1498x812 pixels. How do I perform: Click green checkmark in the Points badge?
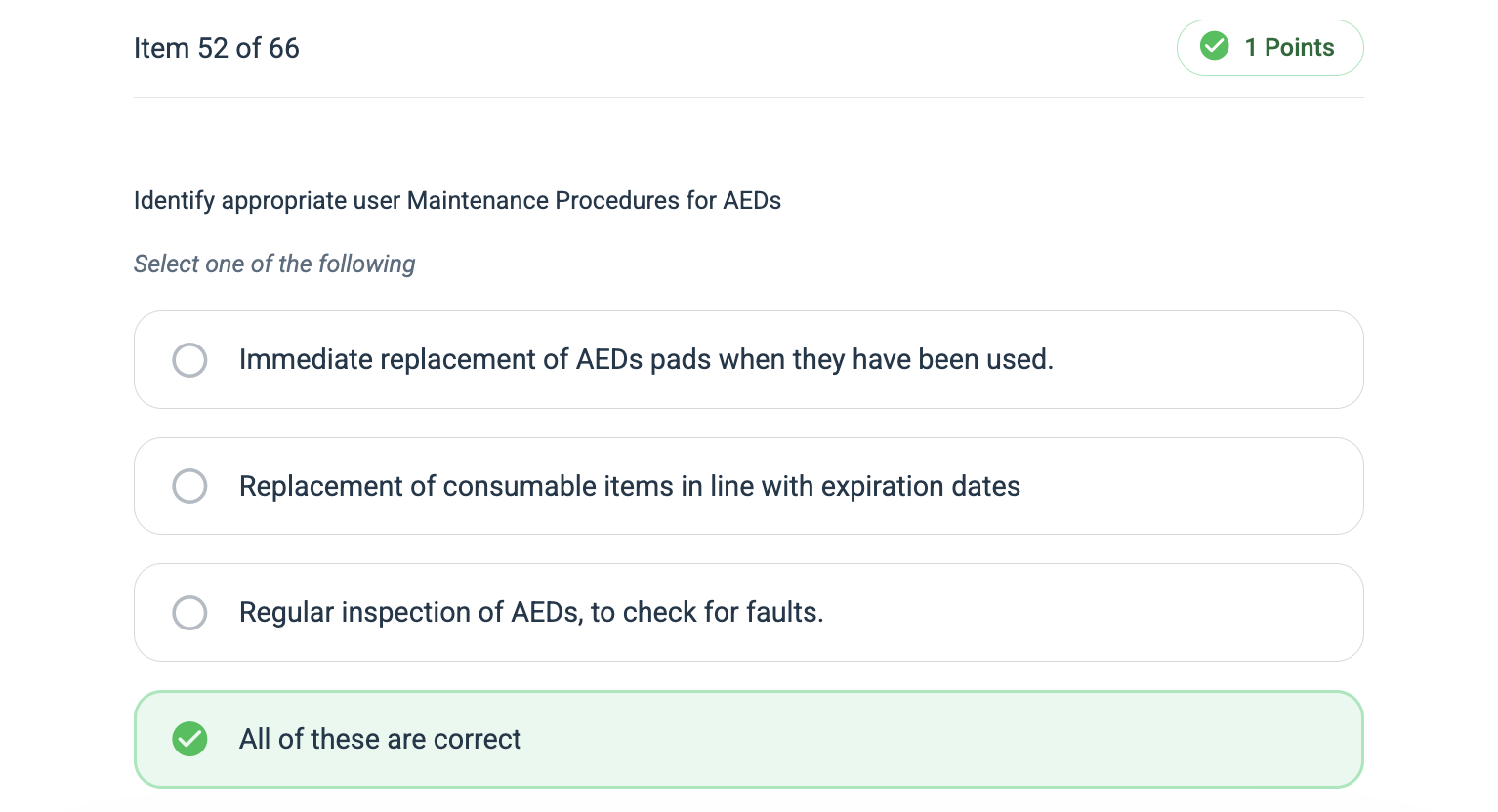tap(1214, 46)
